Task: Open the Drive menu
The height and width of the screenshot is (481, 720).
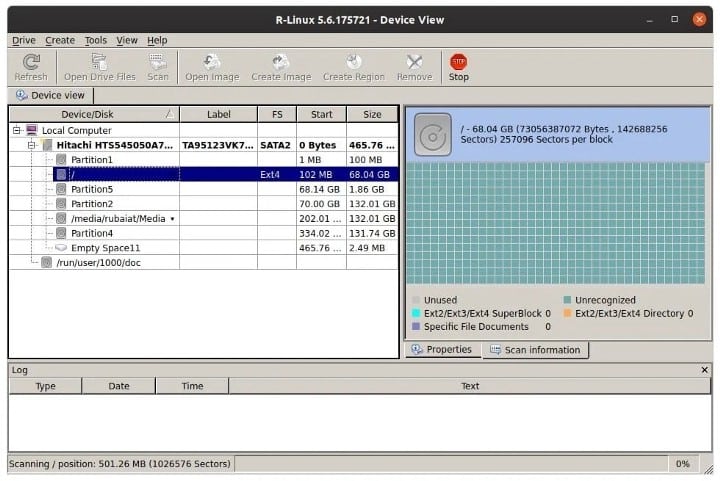Action: point(24,40)
